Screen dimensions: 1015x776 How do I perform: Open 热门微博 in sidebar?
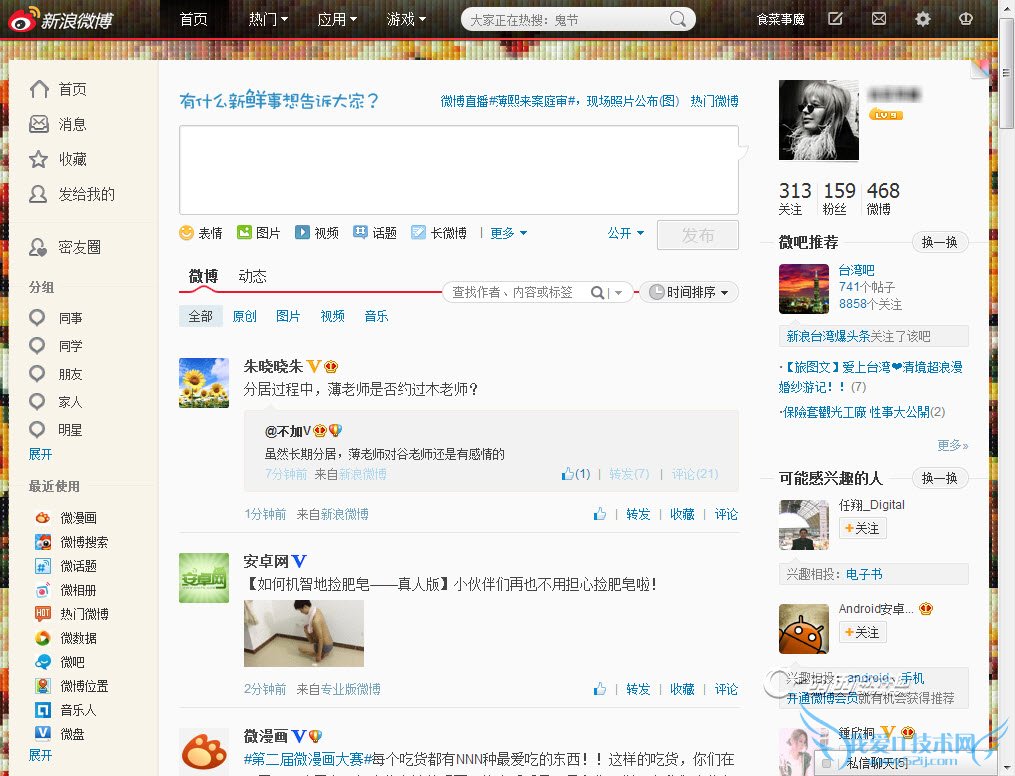71,614
